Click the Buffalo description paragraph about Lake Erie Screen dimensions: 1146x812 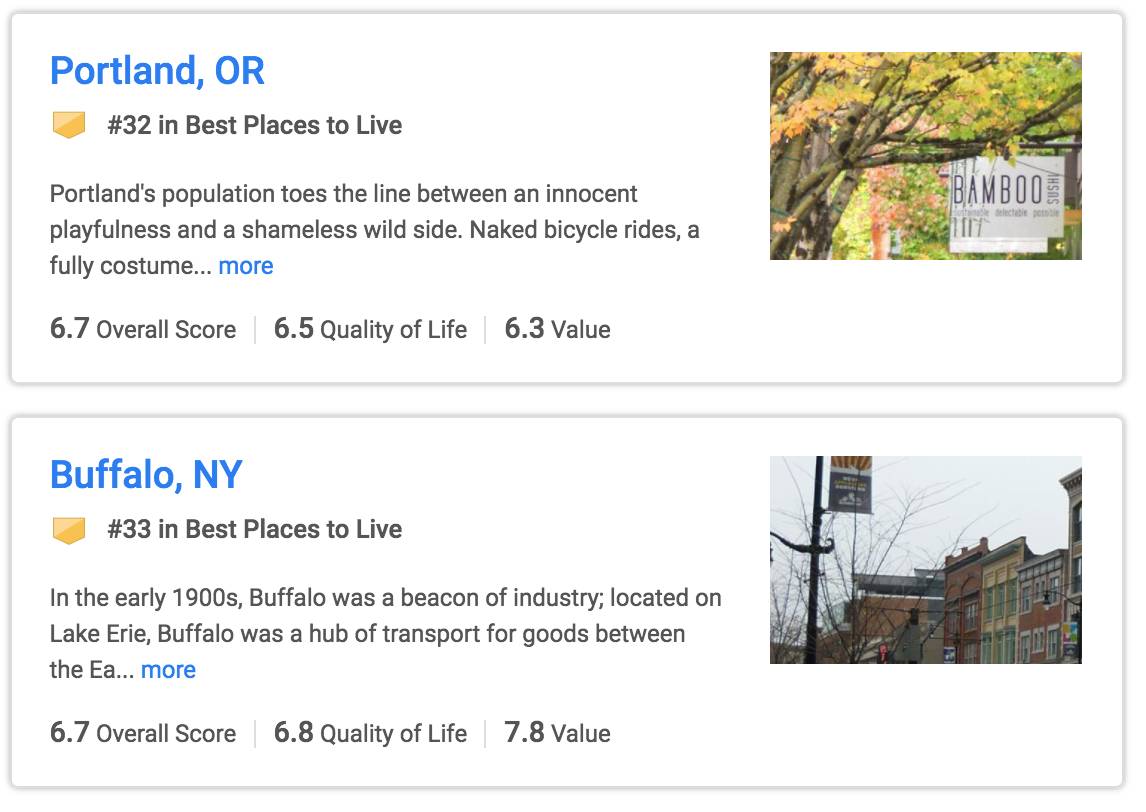pos(386,634)
